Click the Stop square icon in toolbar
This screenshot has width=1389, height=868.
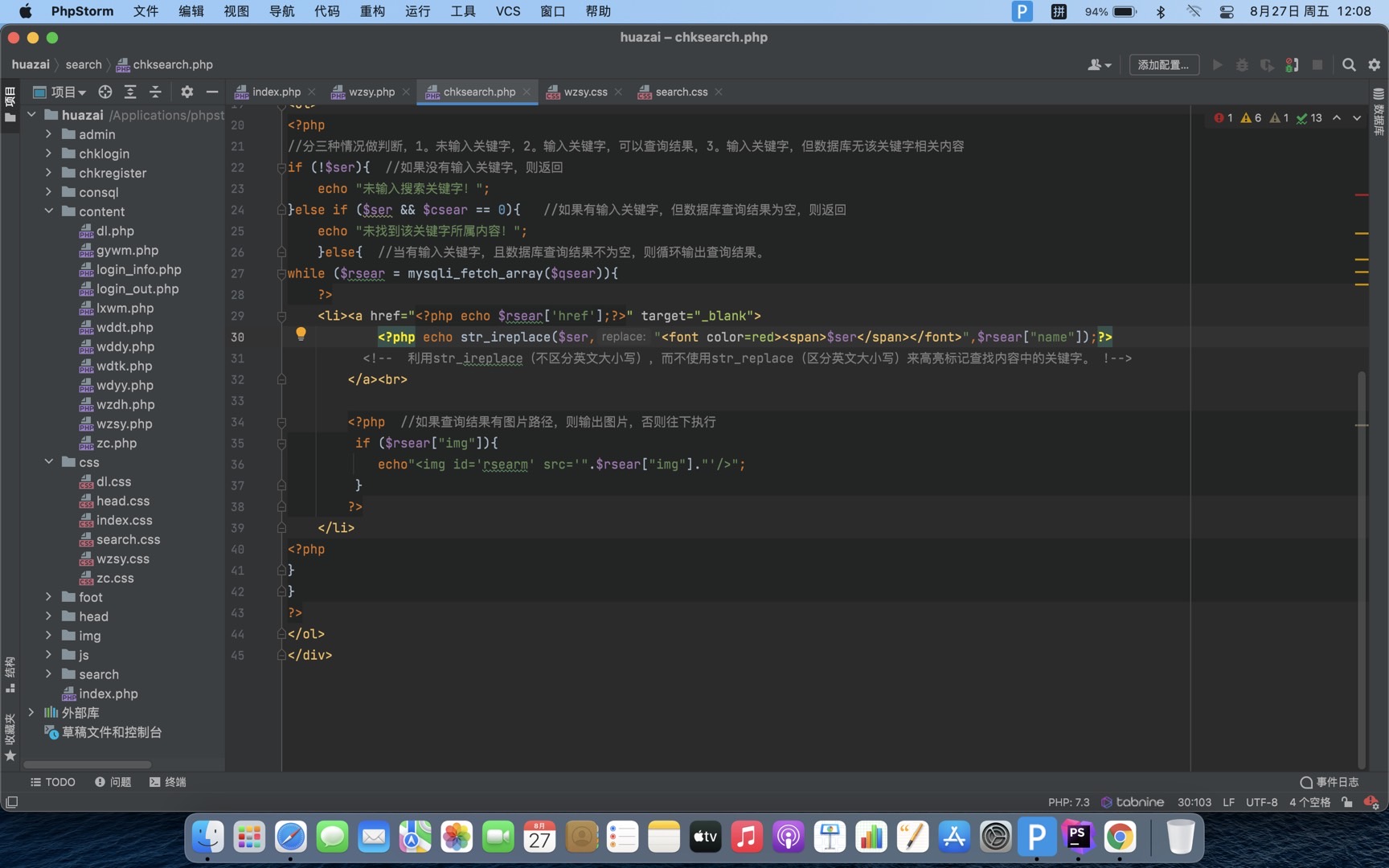pos(1317,64)
